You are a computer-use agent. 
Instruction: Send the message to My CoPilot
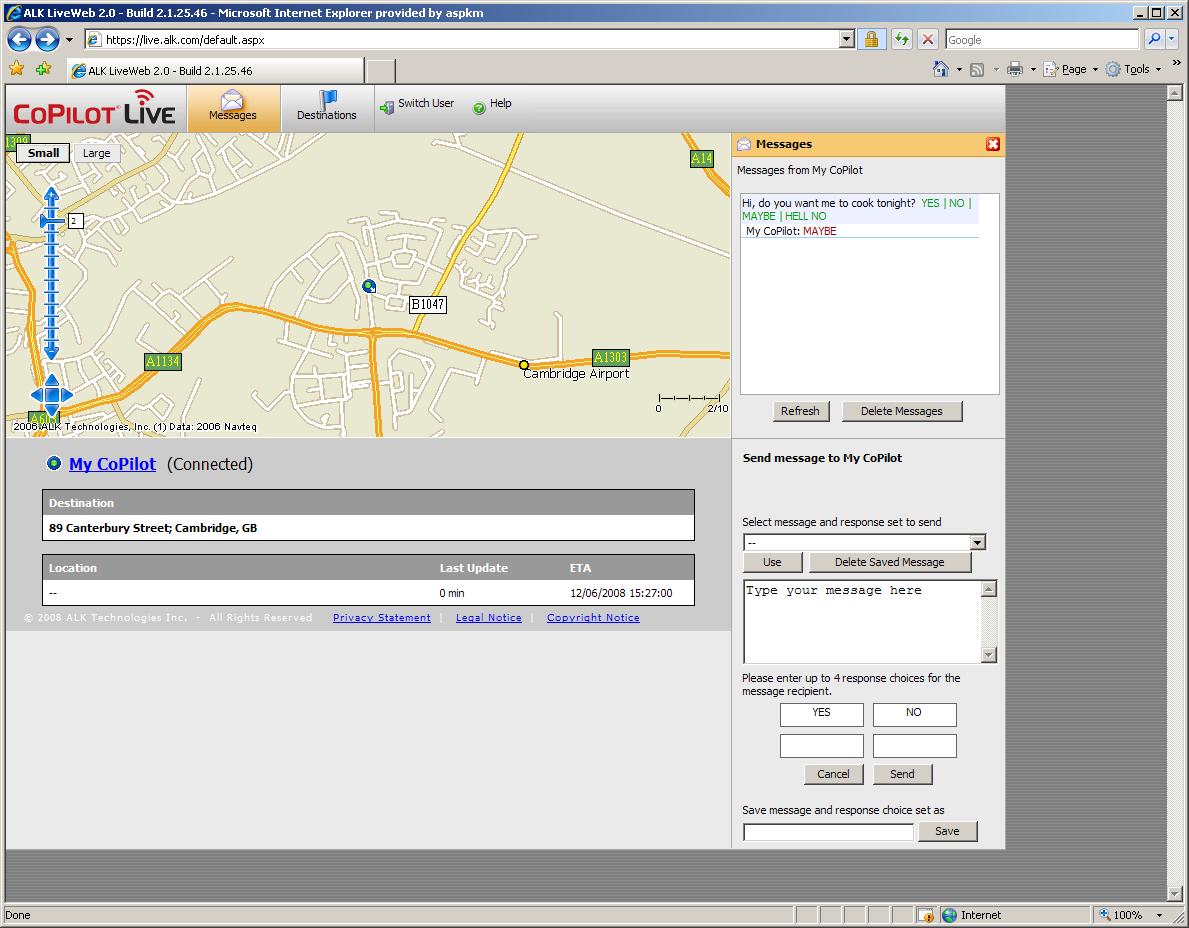(x=902, y=774)
